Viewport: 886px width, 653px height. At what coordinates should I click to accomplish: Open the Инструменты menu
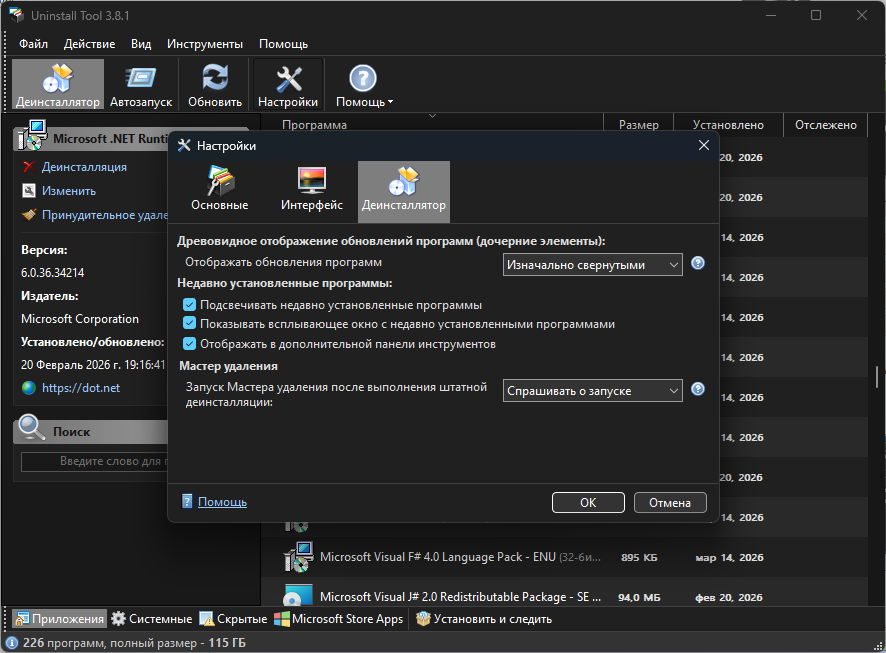[204, 44]
